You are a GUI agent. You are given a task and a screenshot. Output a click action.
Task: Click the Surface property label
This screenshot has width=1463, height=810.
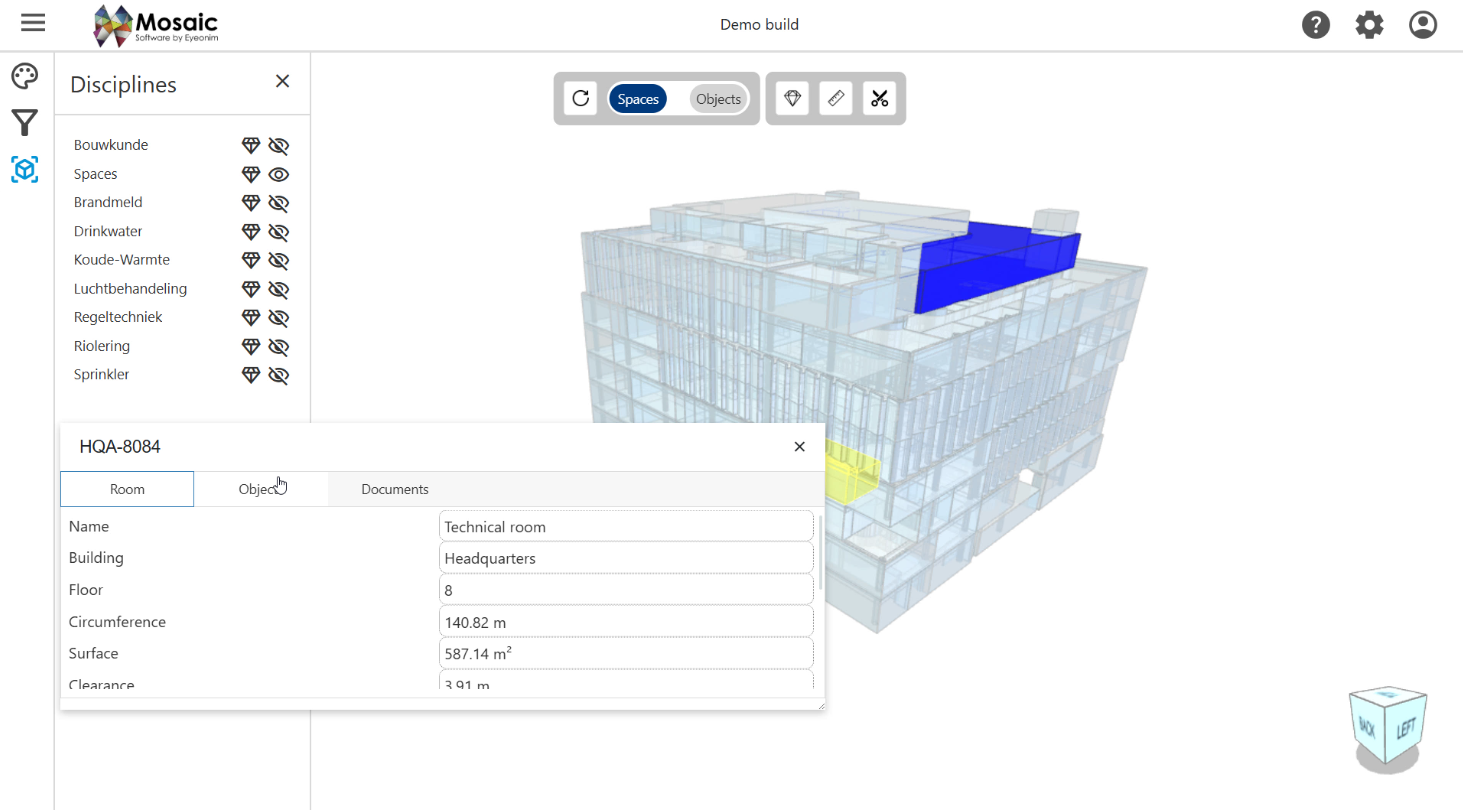94,654
